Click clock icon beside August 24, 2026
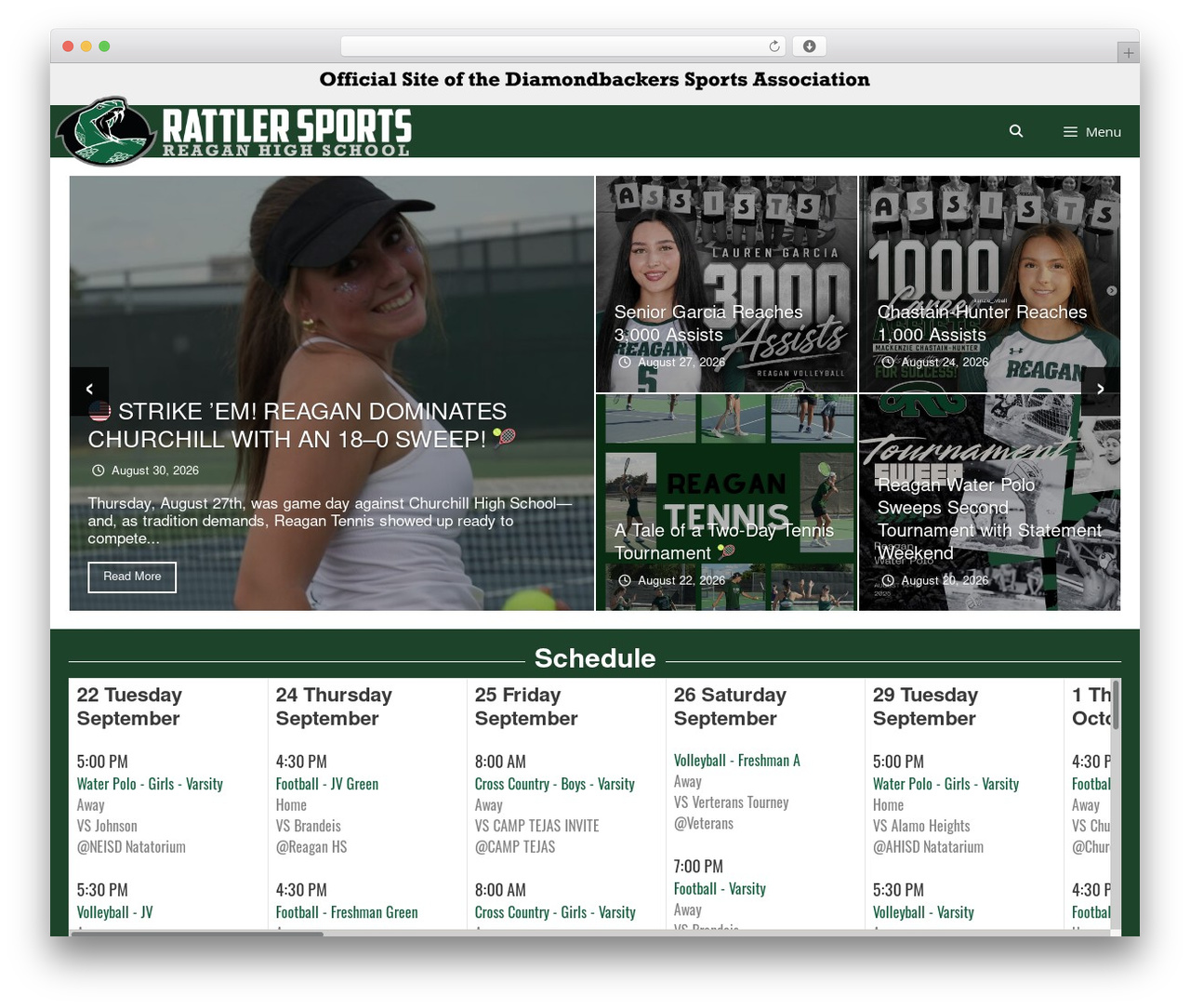Screen dimensions: 1190x1008 click(x=888, y=362)
